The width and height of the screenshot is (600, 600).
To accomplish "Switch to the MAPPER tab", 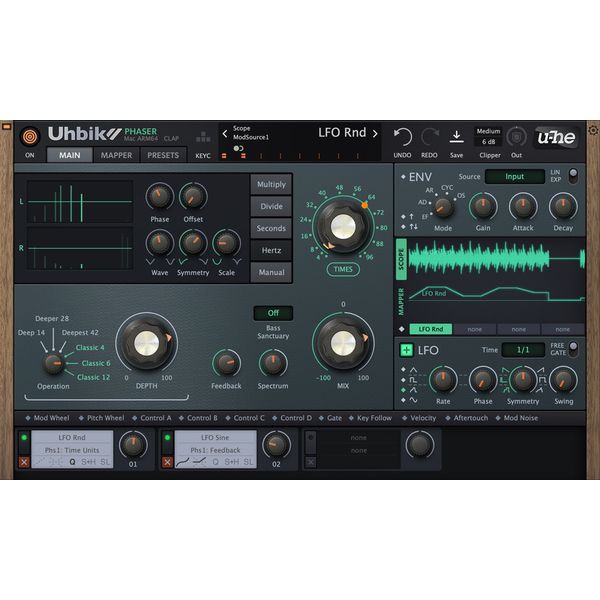I will 116,155.
